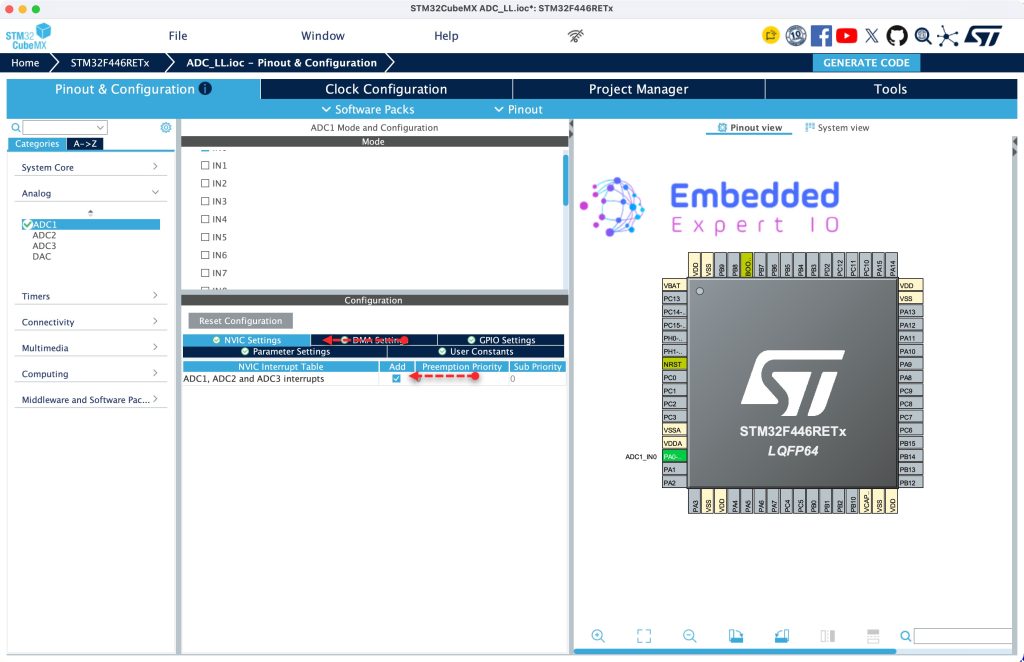The image size is (1024, 662).
Task: Click the magnifier find icon in toolbar
Action: pyautogui.click(x=923, y=36)
